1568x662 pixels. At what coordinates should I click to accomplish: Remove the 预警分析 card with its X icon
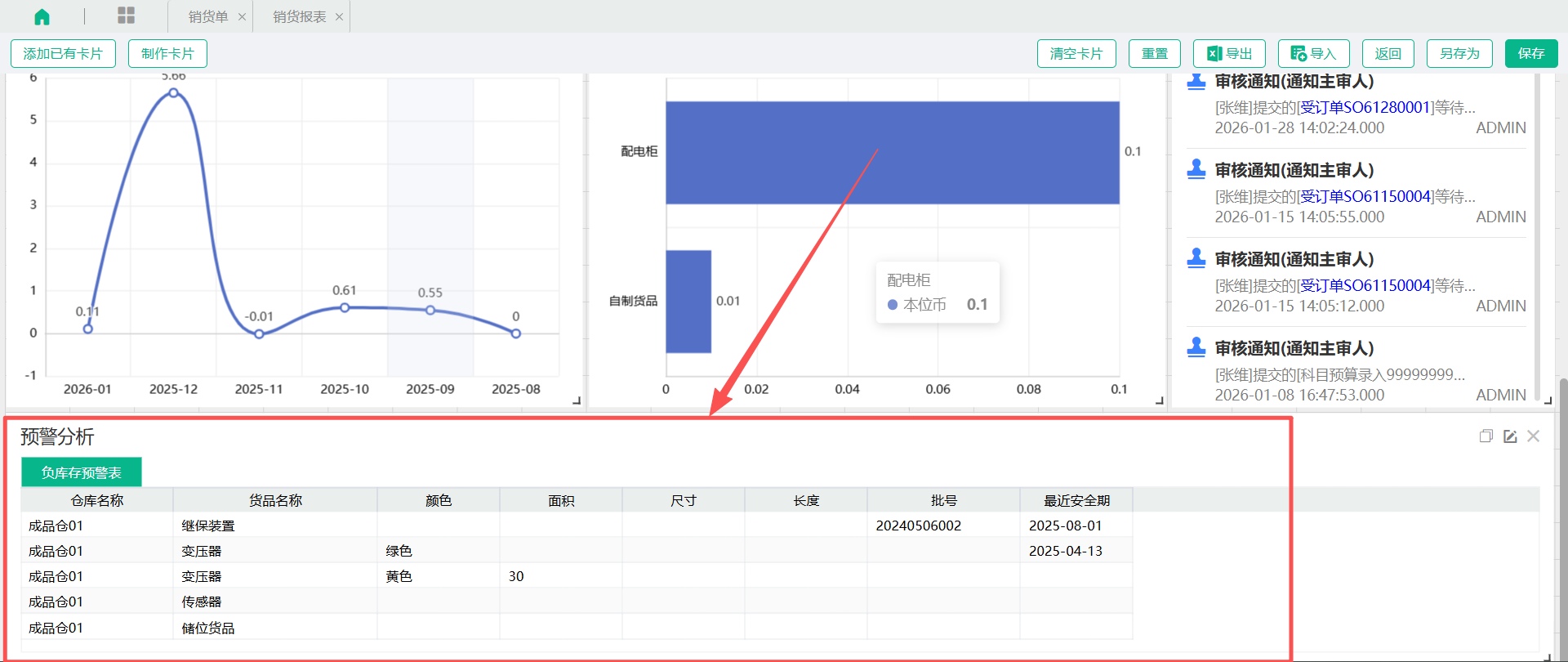click(1533, 436)
